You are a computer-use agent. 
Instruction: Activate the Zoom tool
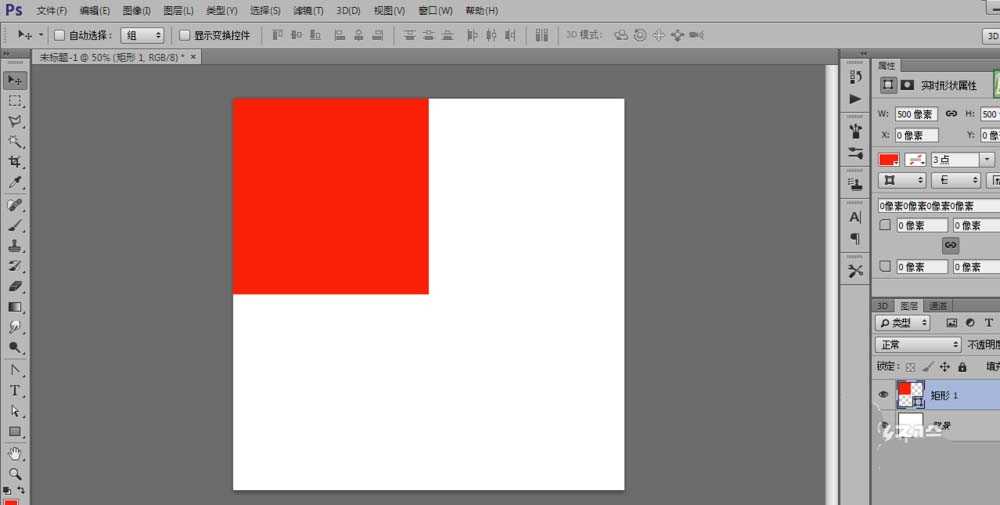click(x=15, y=473)
